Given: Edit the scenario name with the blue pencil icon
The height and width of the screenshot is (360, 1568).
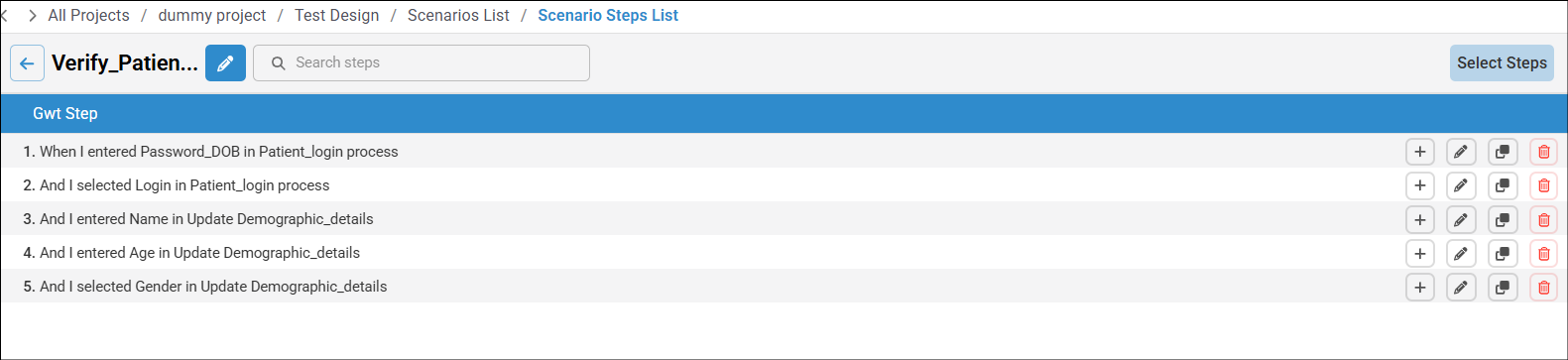Looking at the screenshot, I should point(225,63).
